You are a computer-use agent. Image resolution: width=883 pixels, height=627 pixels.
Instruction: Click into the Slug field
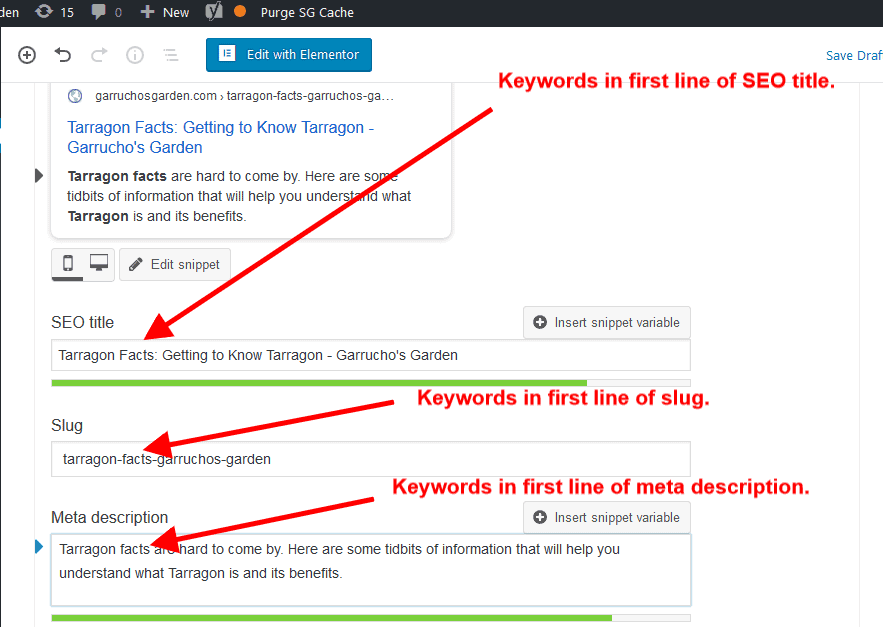point(371,459)
